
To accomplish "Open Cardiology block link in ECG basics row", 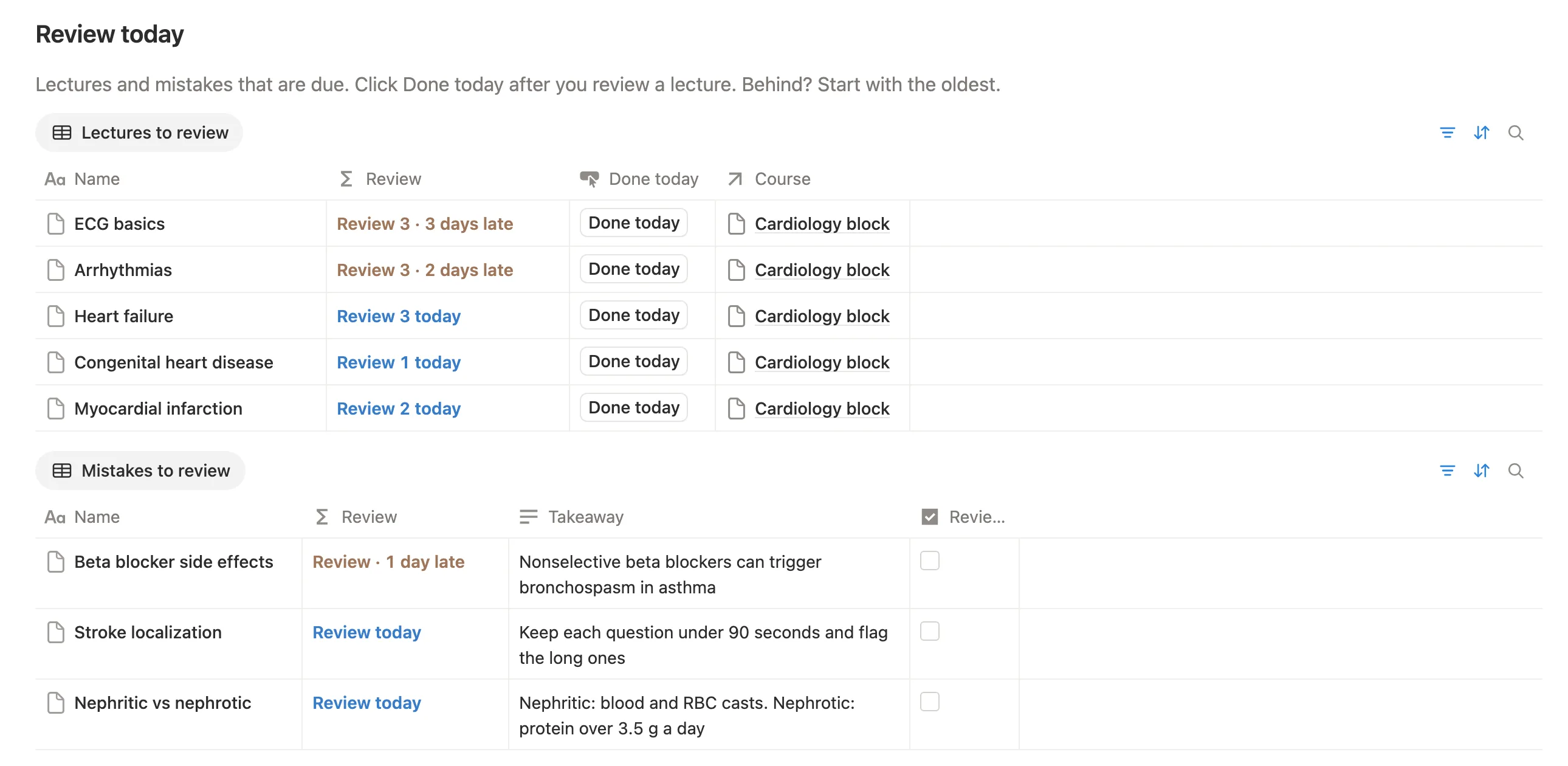I will (822, 224).
